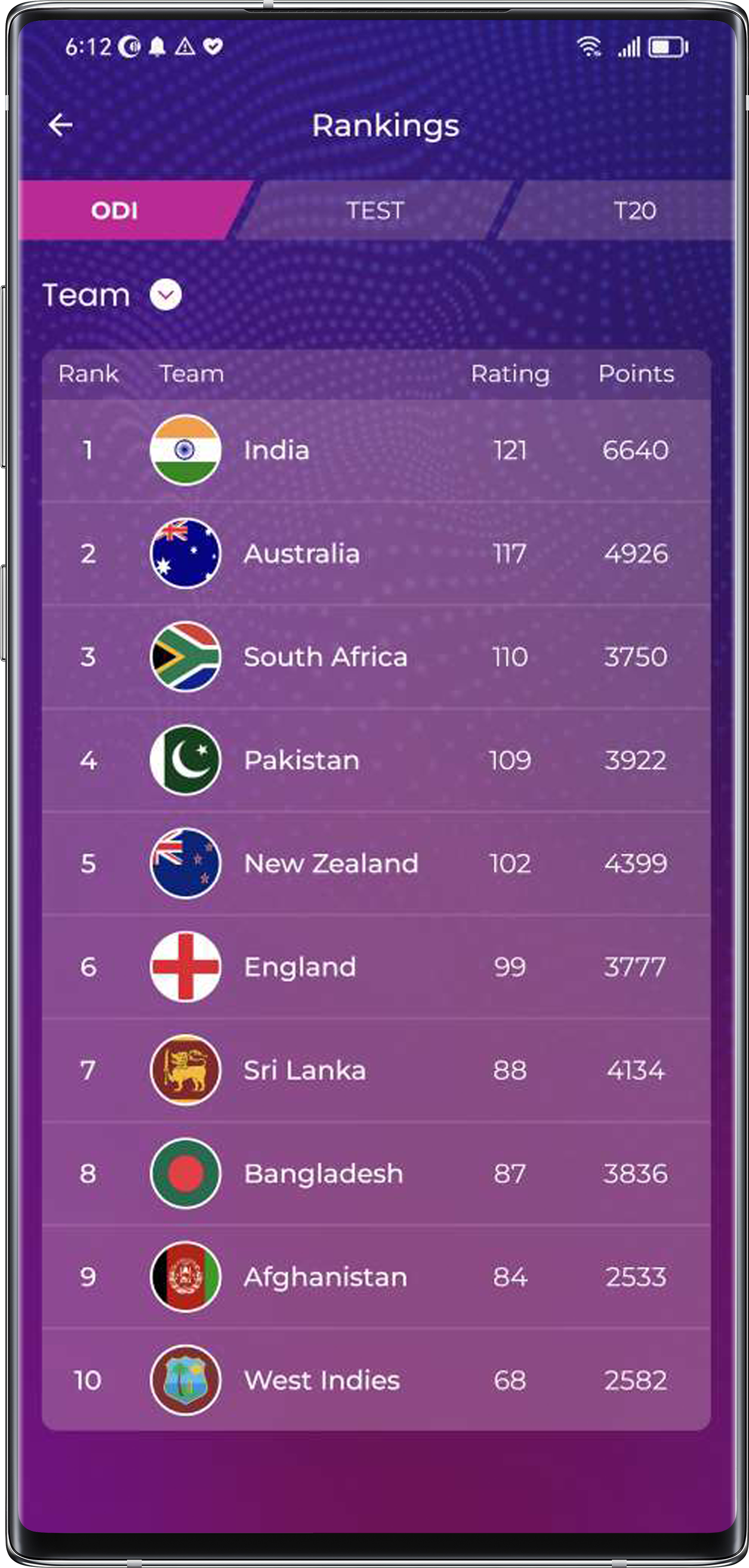
Task: Tap the India flag icon
Action: pos(185,450)
